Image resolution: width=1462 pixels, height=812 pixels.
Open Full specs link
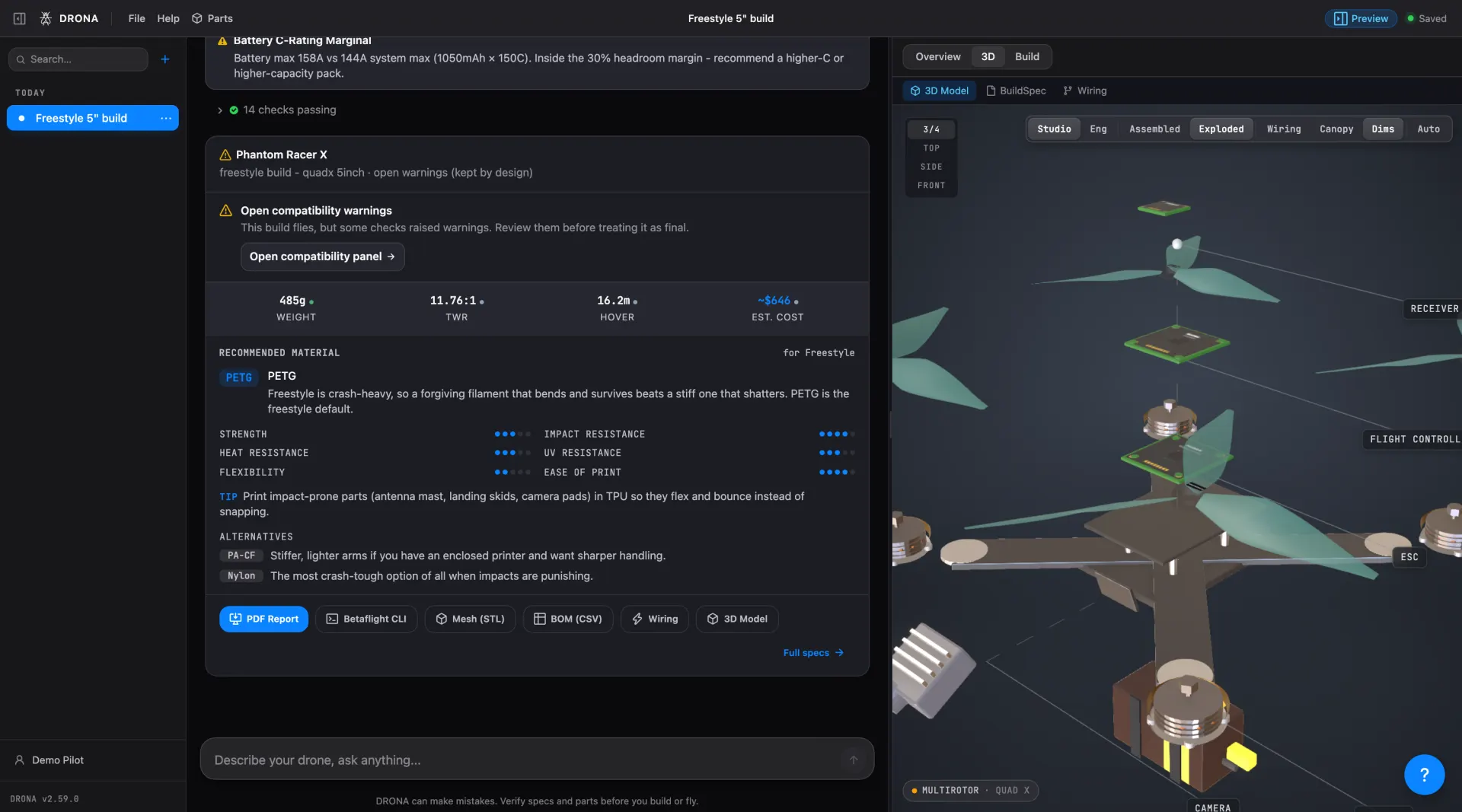tap(813, 653)
